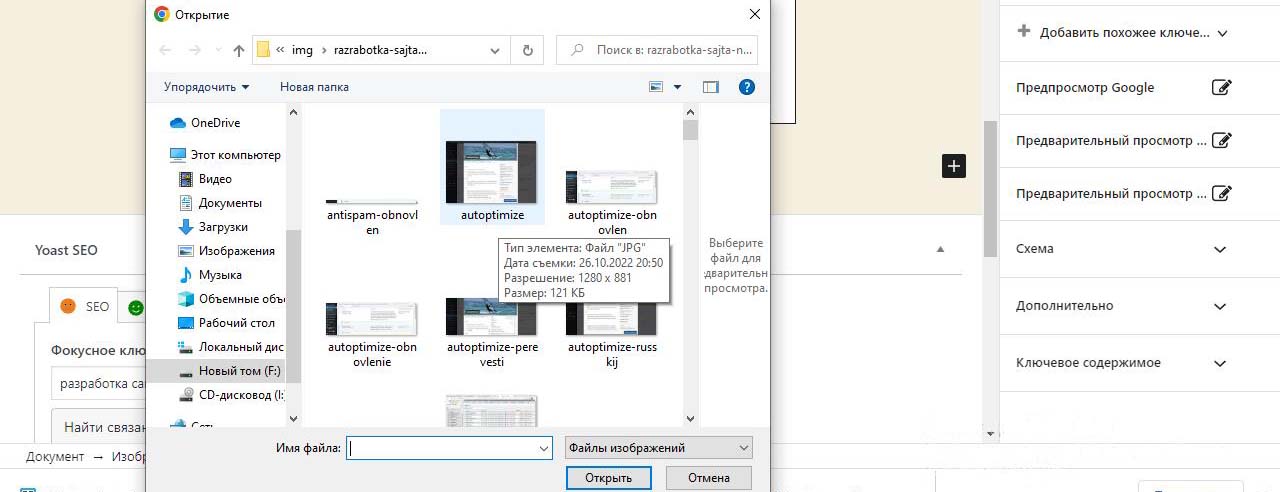The height and width of the screenshot is (492, 1280).
Task: Click the black plus add block button
Action: [954, 166]
